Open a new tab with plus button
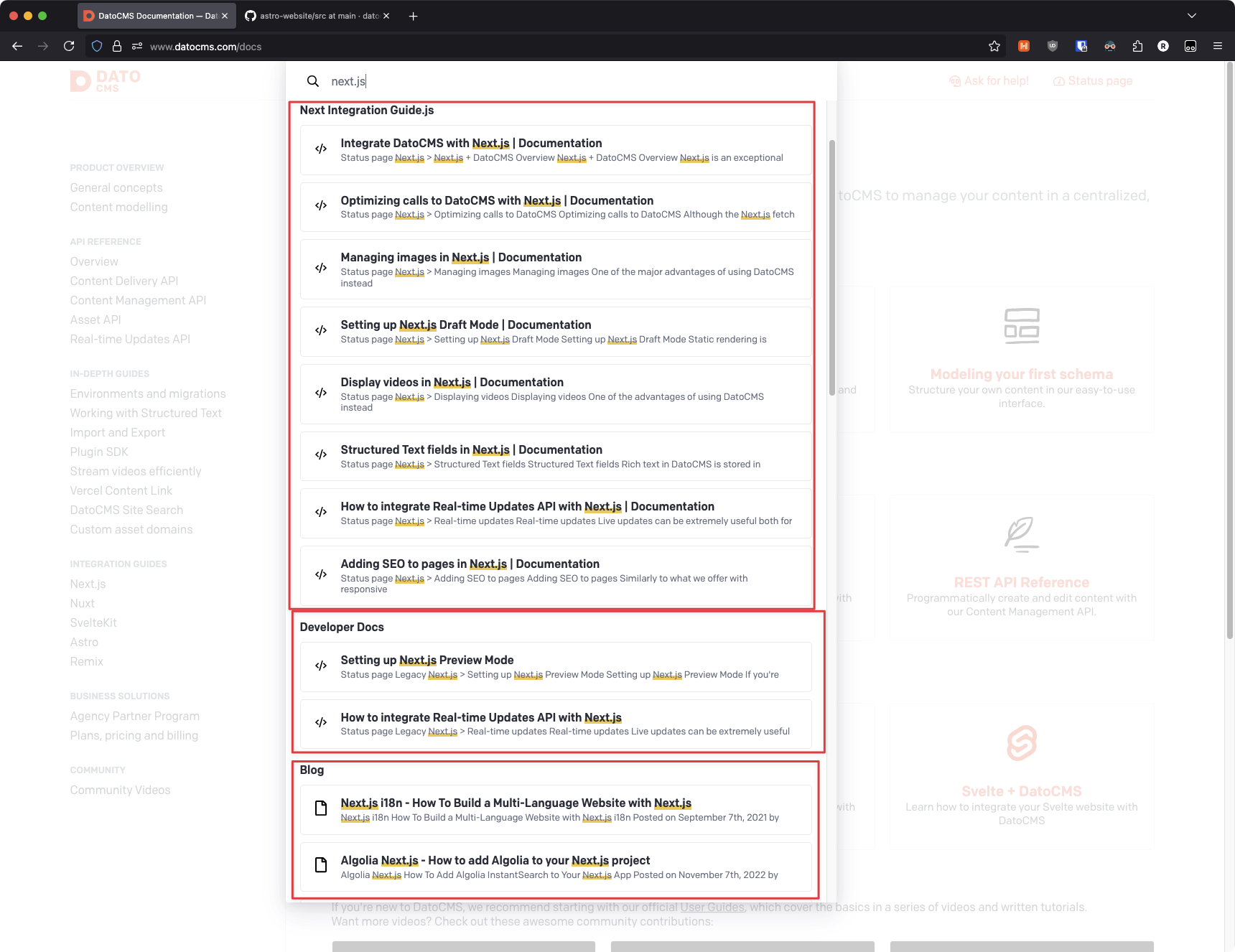 (414, 16)
